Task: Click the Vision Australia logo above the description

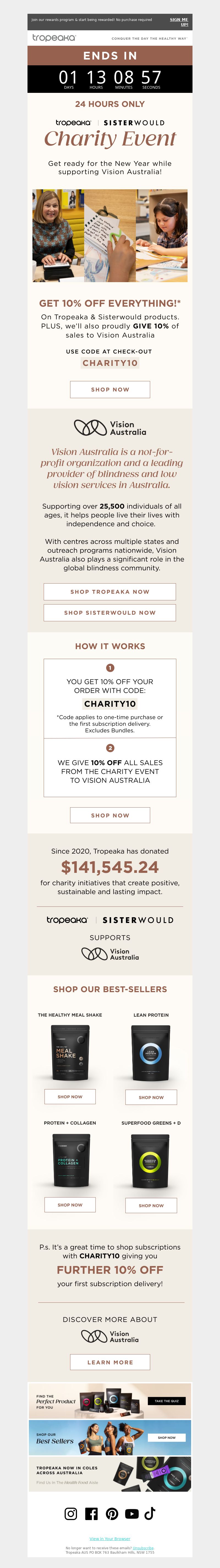Action: point(110,428)
